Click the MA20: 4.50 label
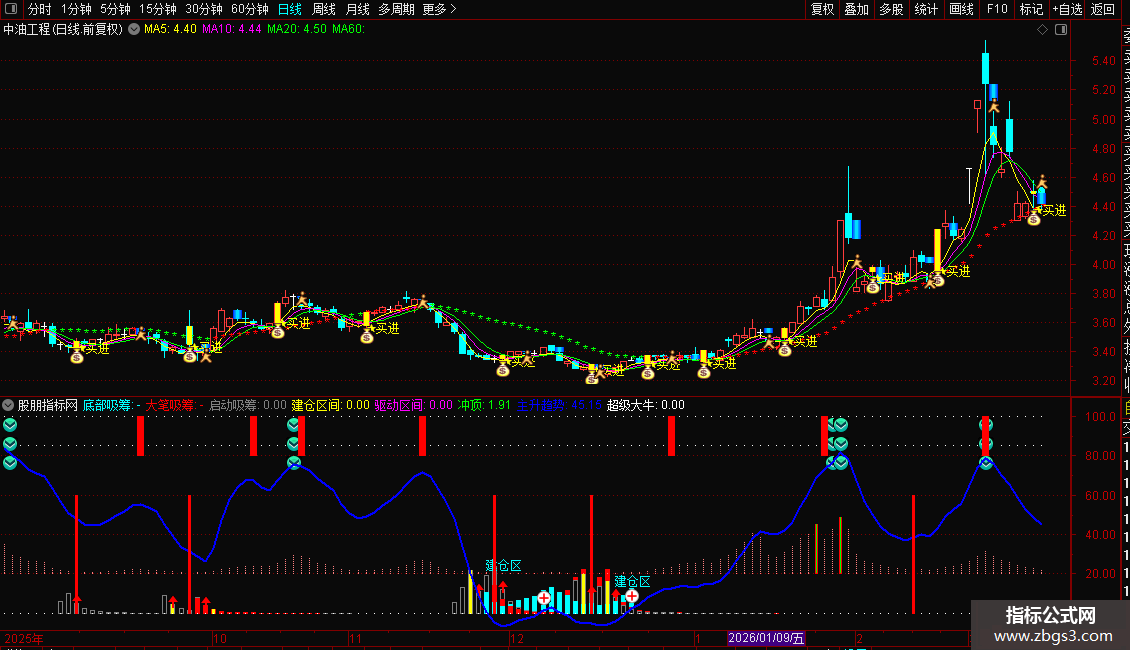 click(296, 30)
